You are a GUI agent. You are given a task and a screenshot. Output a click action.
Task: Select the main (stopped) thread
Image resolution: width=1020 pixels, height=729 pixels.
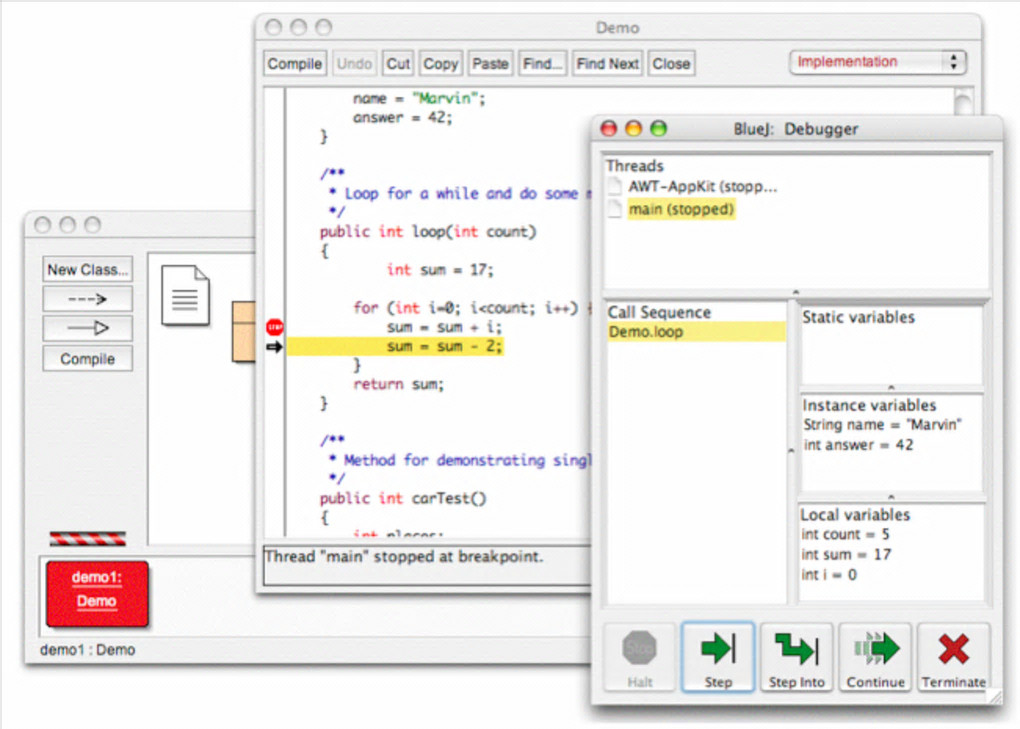[681, 210]
